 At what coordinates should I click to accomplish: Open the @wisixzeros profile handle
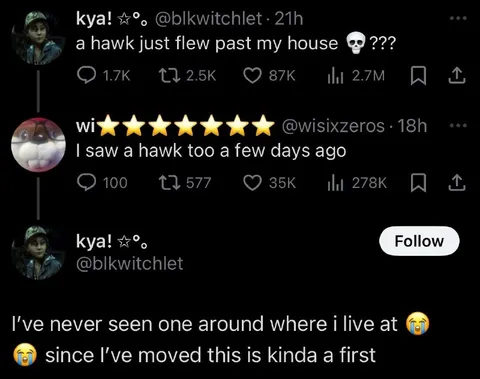333,126
